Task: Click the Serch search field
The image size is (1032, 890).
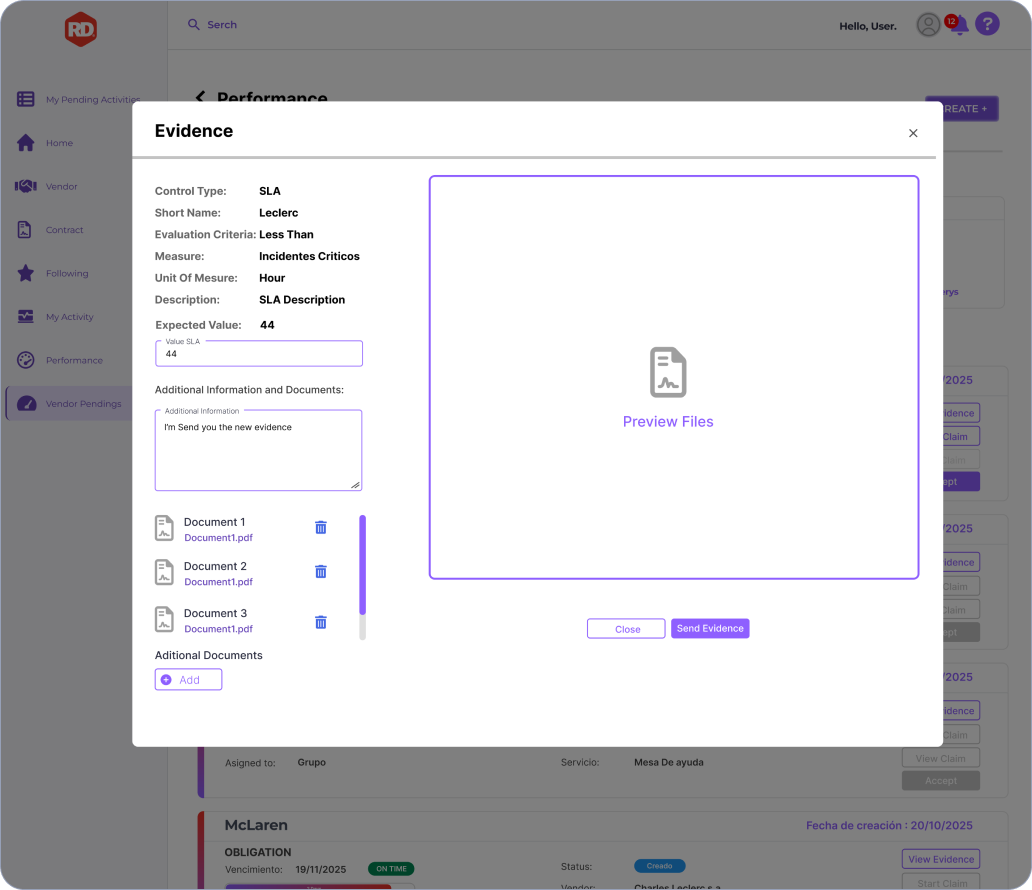Action: click(x=222, y=24)
